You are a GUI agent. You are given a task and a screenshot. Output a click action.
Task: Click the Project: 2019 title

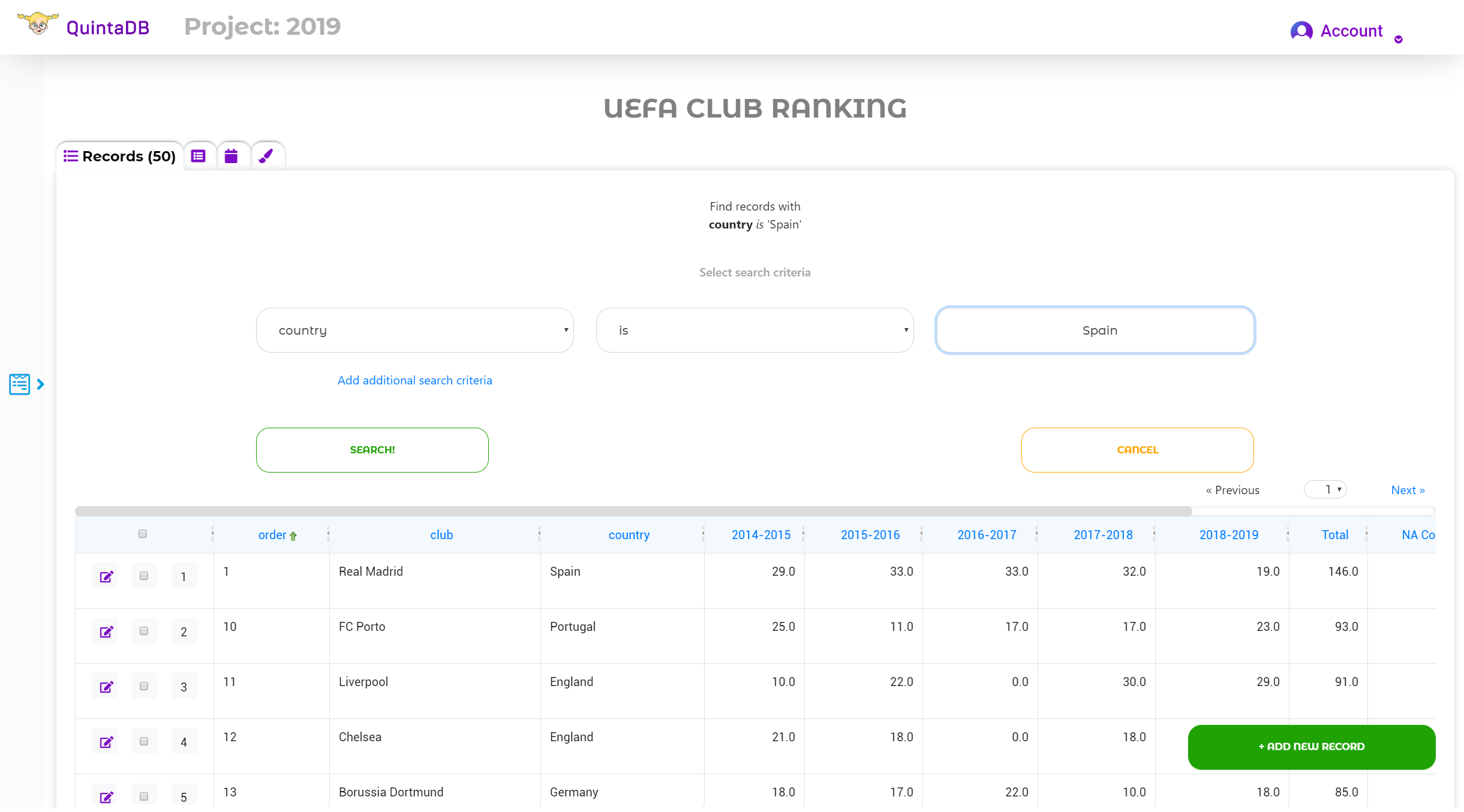pos(263,26)
